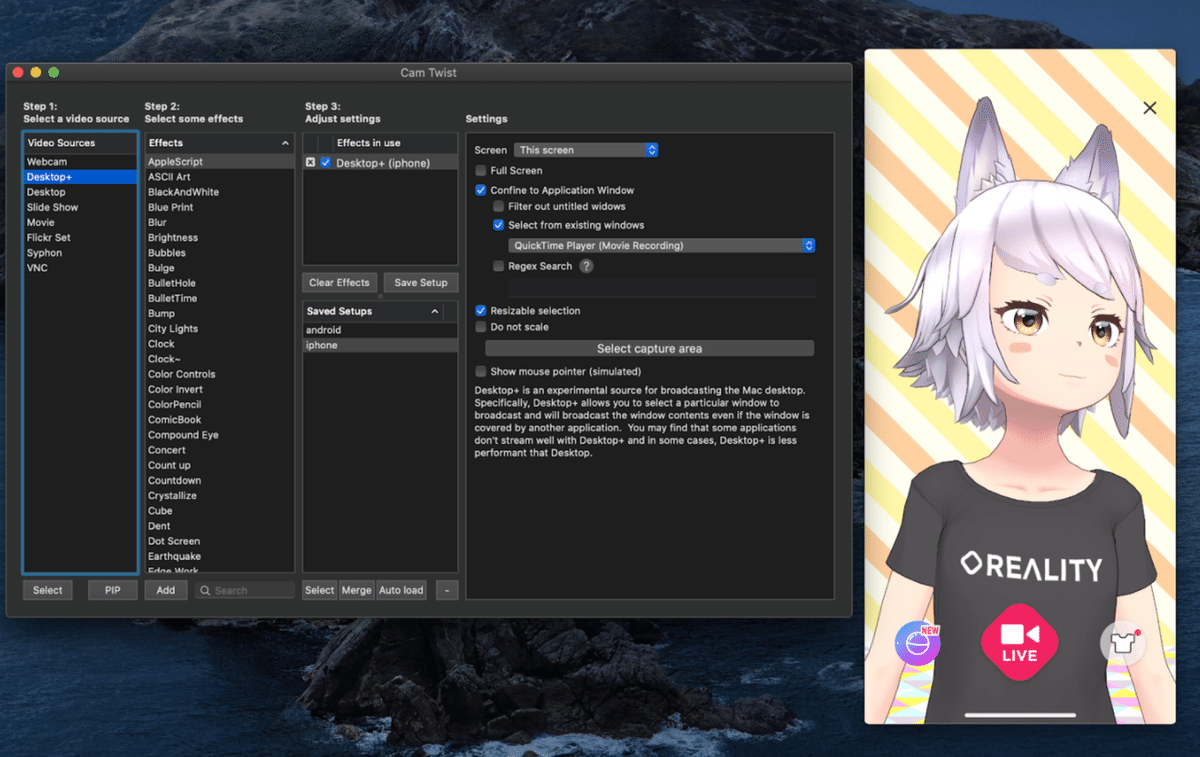This screenshot has width=1200, height=757.
Task: Select the Bubbles effect
Action: click(220, 253)
